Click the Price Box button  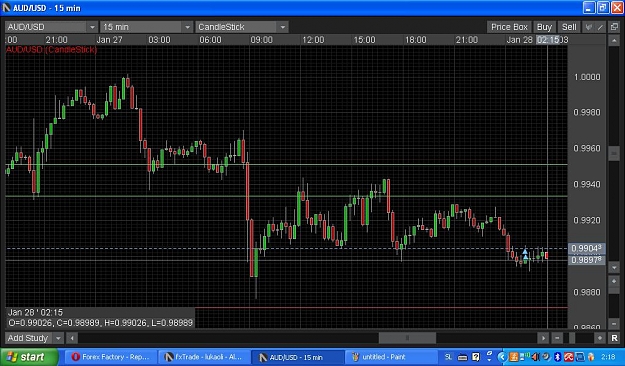509,27
